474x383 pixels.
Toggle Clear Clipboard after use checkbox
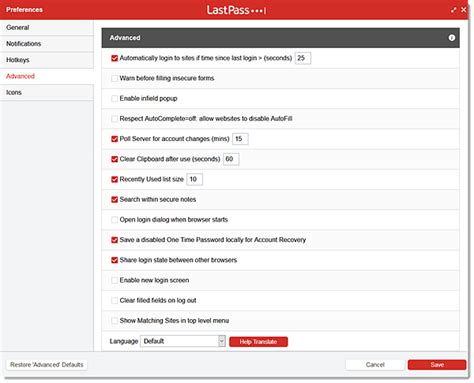[114, 159]
